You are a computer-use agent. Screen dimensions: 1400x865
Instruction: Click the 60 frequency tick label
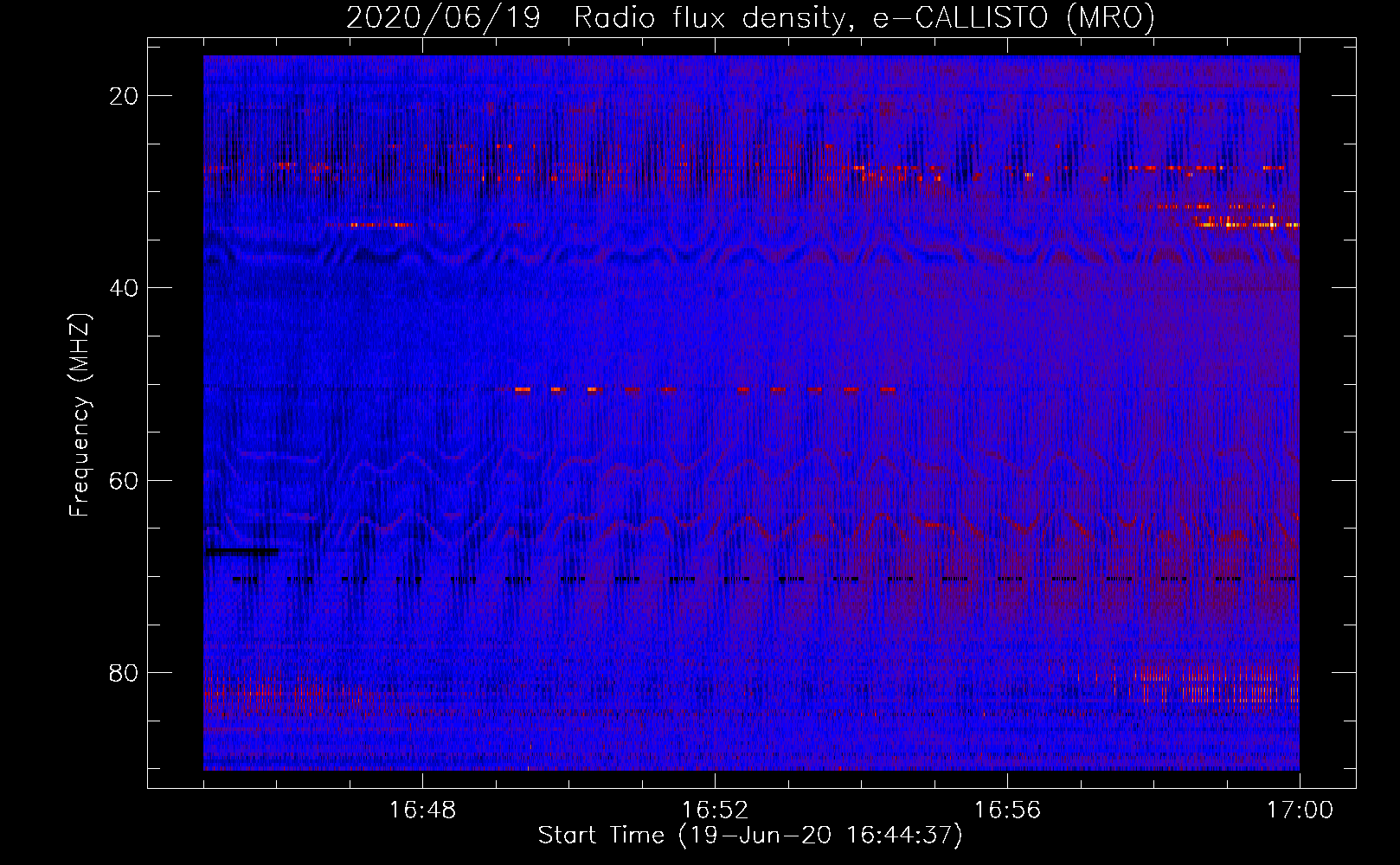pos(125,481)
